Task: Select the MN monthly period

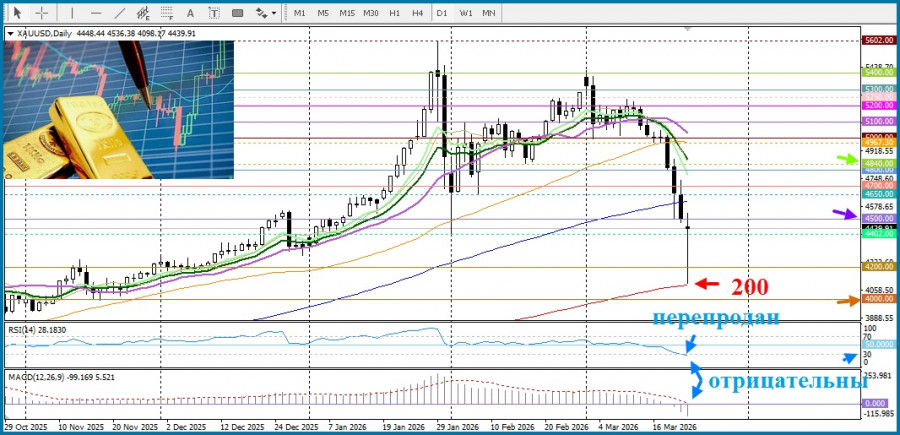Action: tap(489, 13)
